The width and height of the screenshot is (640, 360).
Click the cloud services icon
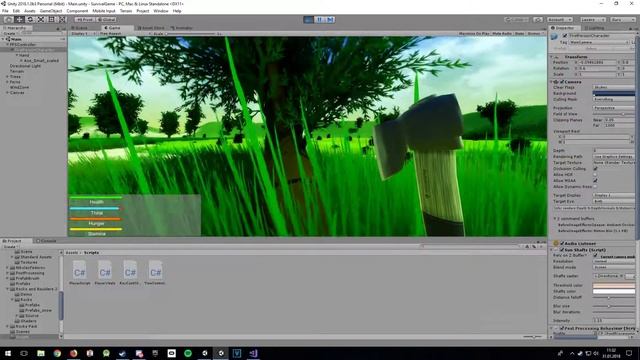538,20
